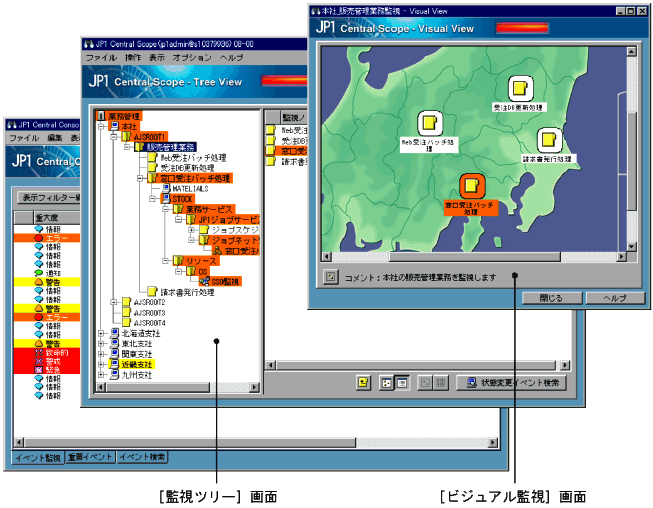Click the 緊急 event icon
The width and height of the screenshot is (653, 508).
[39, 370]
